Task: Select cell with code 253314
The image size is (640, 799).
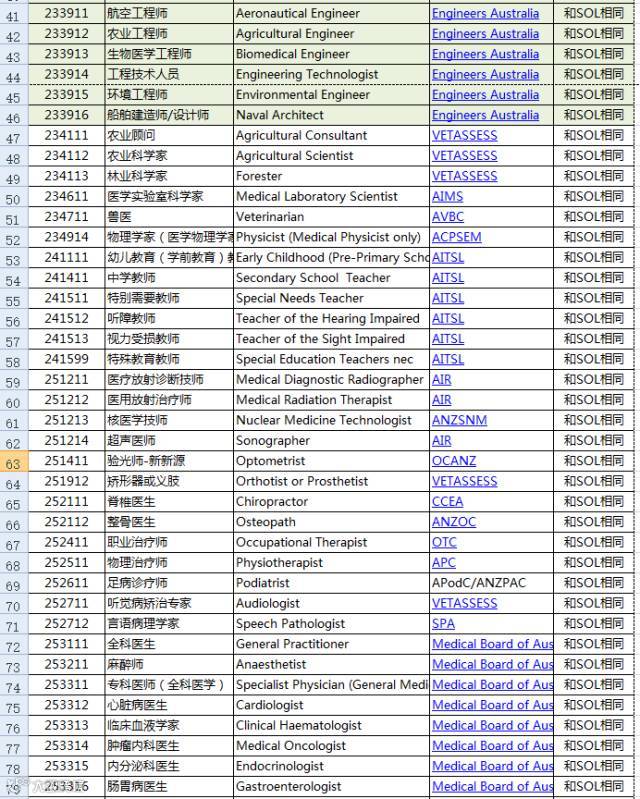Action: point(67,746)
